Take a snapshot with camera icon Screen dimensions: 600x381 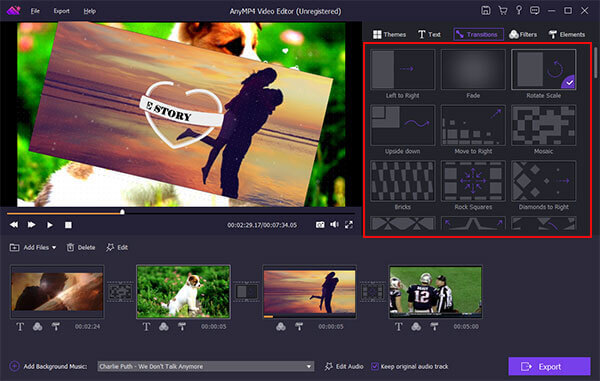[x=320, y=225]
